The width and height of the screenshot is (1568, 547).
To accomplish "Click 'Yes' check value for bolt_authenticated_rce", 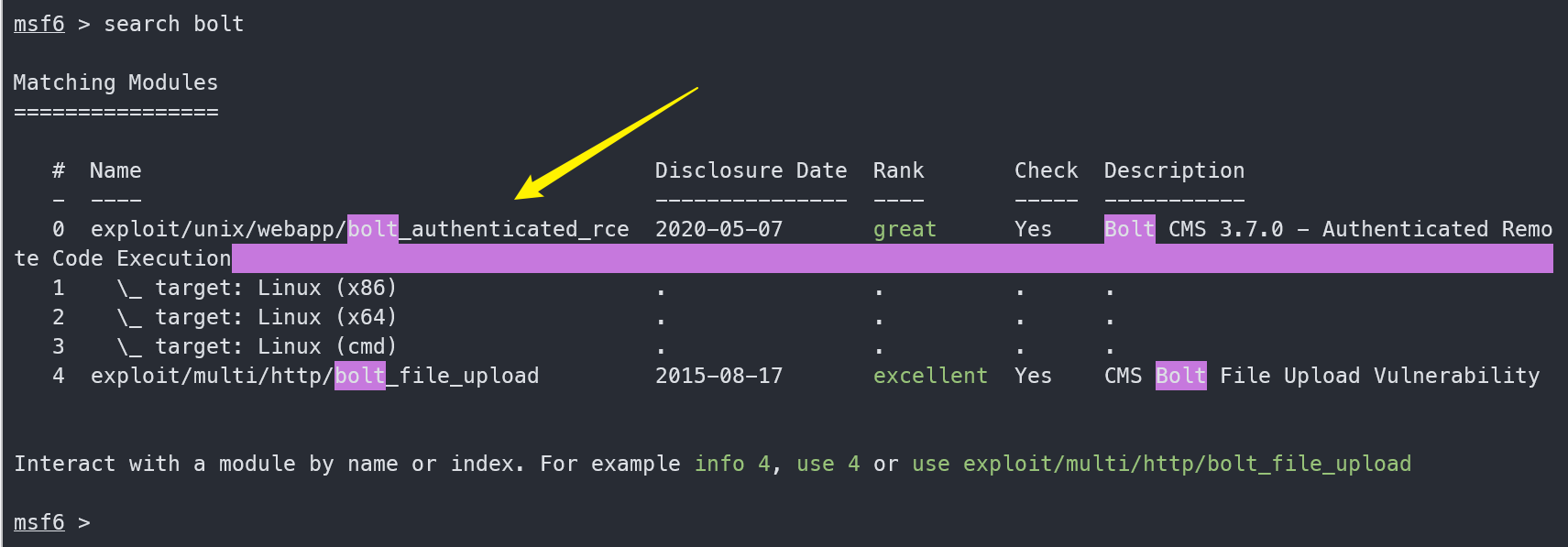I will point(1033,229).
